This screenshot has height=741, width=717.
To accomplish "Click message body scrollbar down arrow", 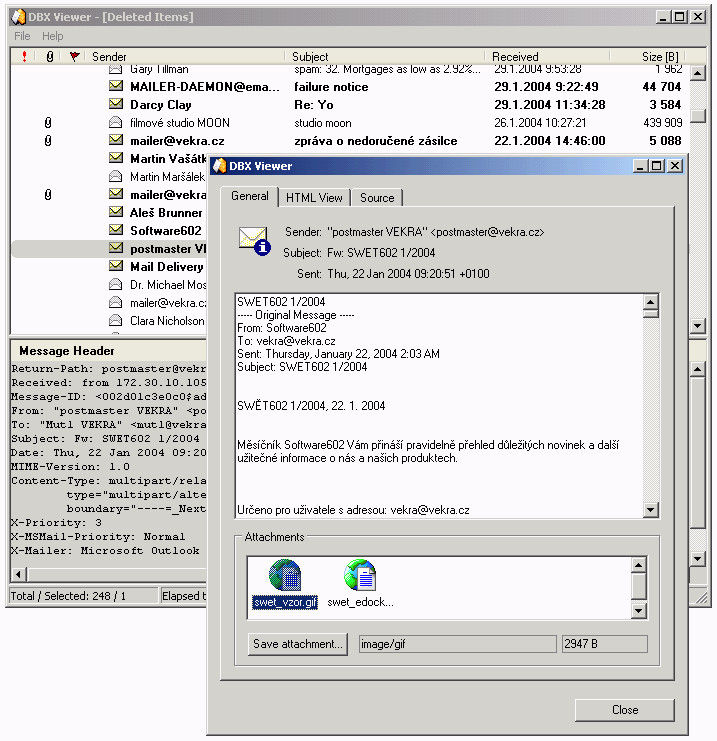I will (650, 509).
